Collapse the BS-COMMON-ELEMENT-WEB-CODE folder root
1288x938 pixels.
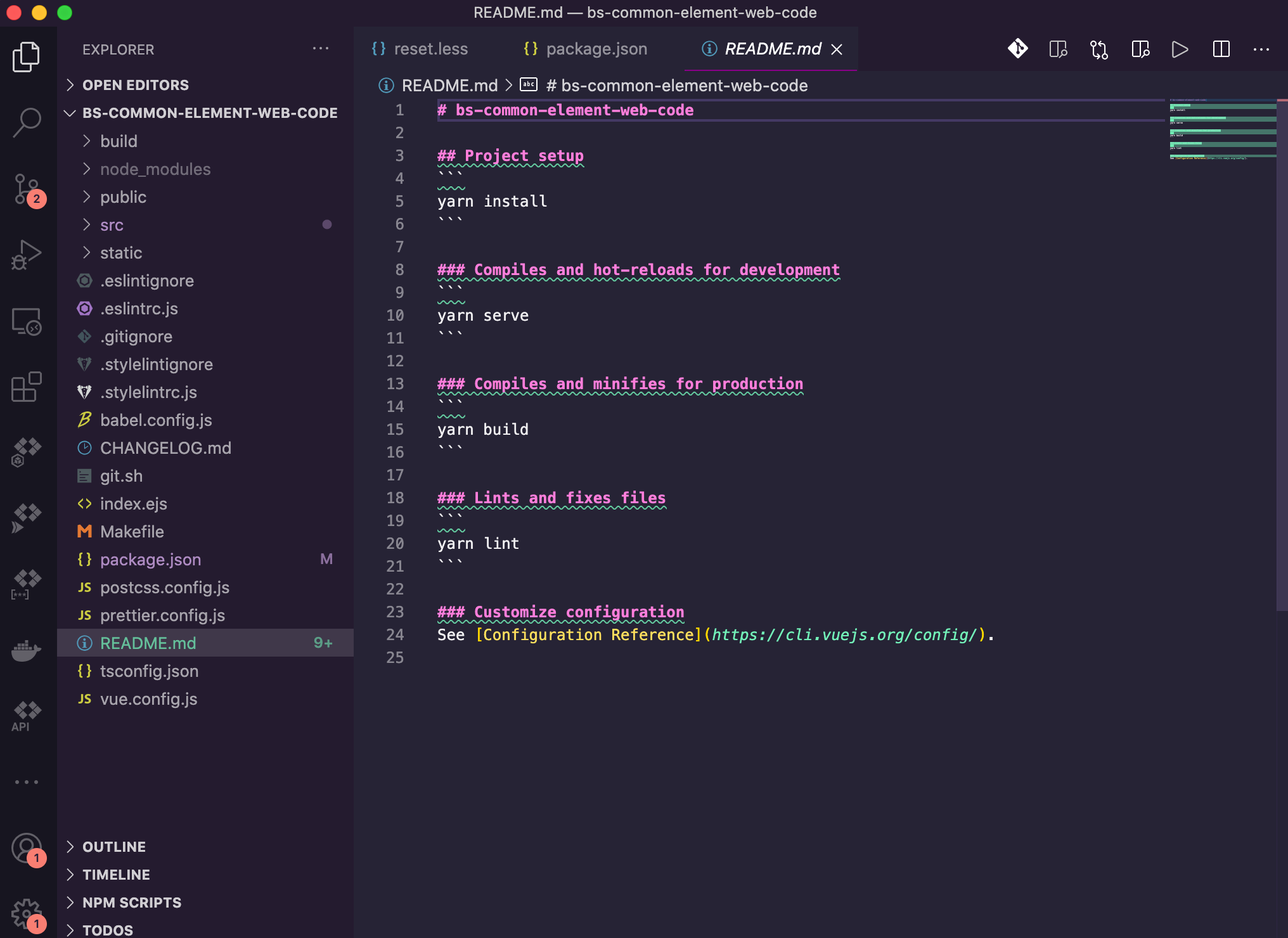(205, 113)
